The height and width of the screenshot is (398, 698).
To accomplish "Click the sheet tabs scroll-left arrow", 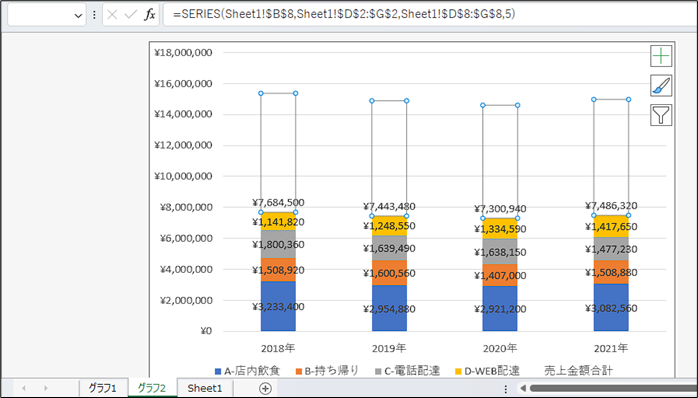I will click(x=24, y=388).
